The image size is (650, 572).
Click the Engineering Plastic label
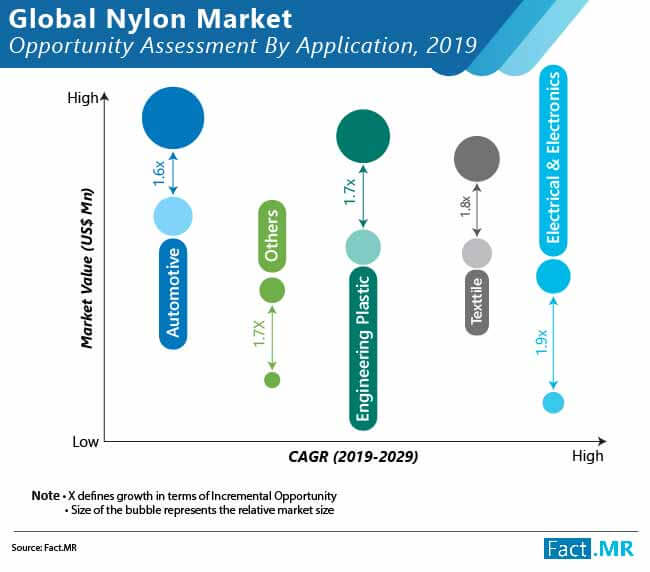pos(364,348)
